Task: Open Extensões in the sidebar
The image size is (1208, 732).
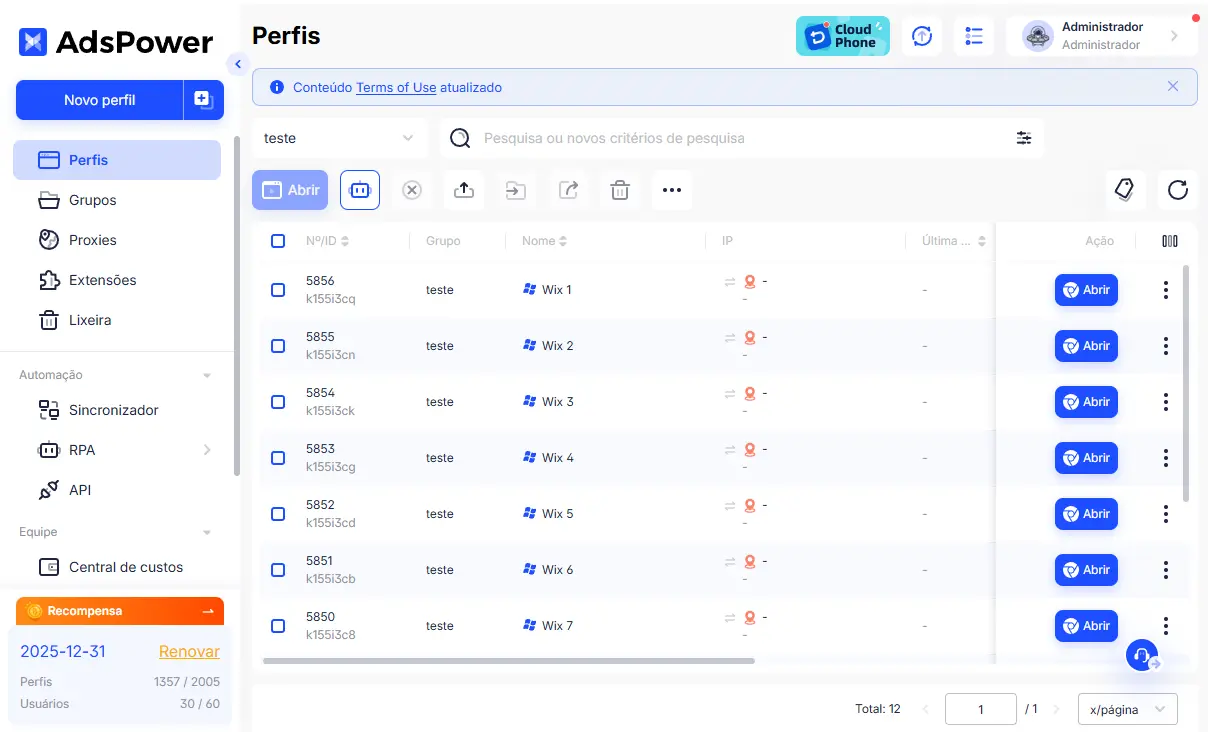Action: 102,280
